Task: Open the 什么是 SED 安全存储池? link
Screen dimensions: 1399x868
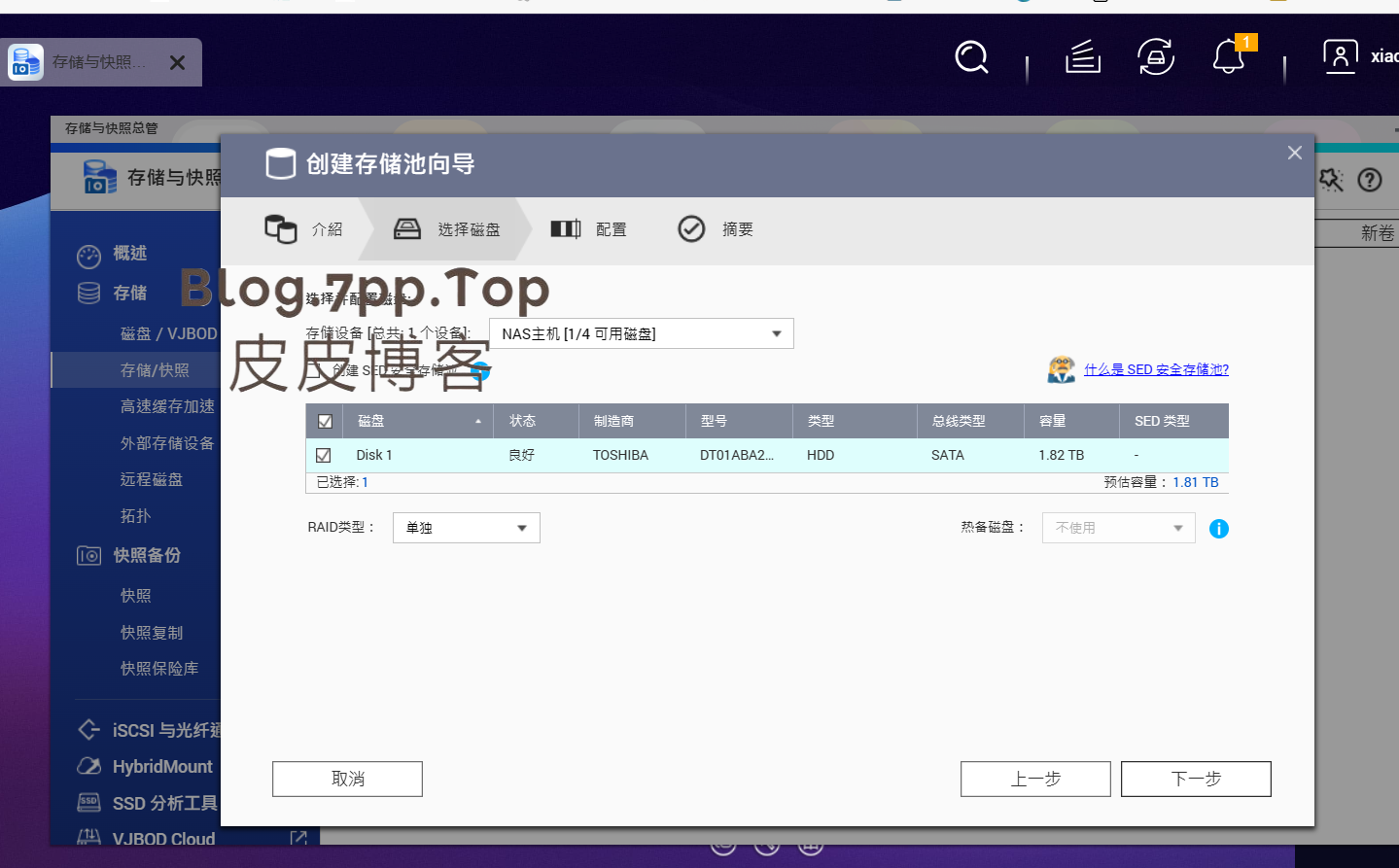Action: tap(1156, 369)
